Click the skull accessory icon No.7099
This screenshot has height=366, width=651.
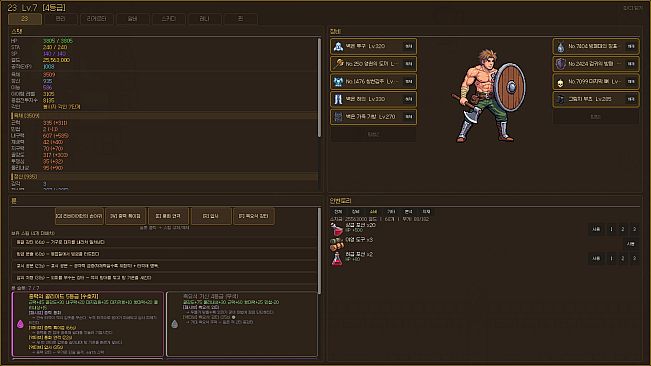[x=560, y=82]
